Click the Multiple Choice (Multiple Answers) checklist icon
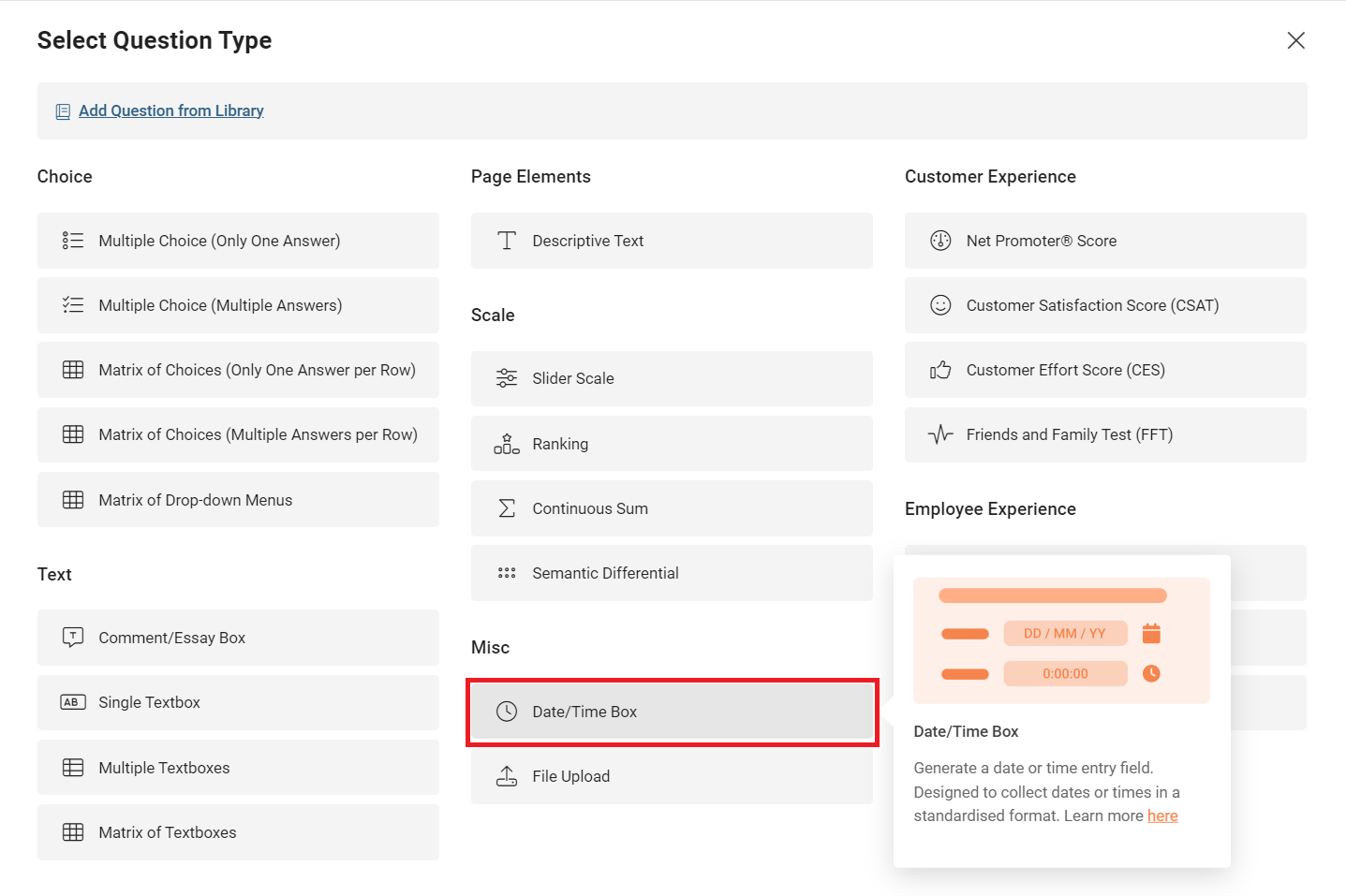 (x=73, y=305)
